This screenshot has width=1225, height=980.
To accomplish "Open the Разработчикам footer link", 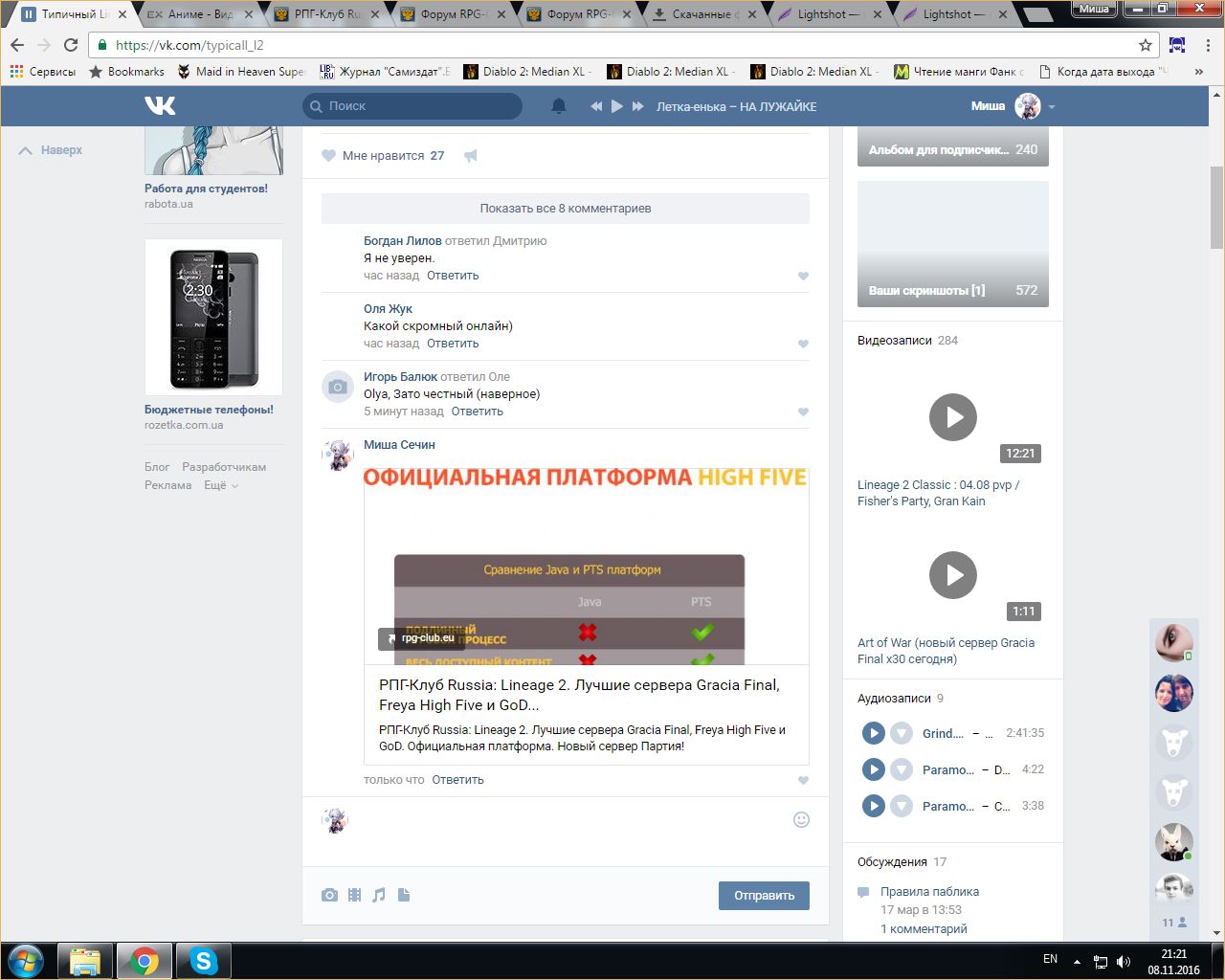I will point(224,467).
